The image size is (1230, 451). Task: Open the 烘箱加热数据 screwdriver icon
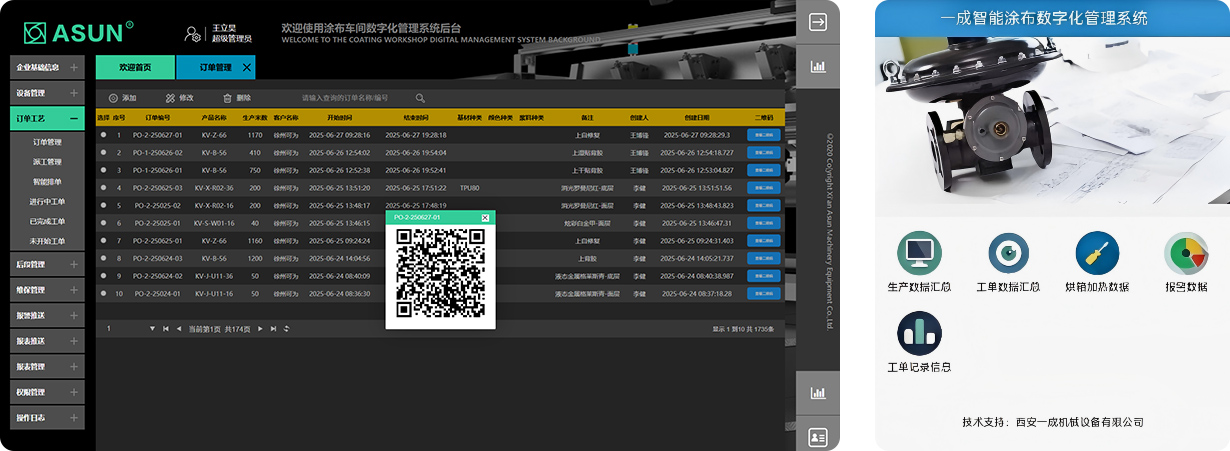click(1096, 253)
